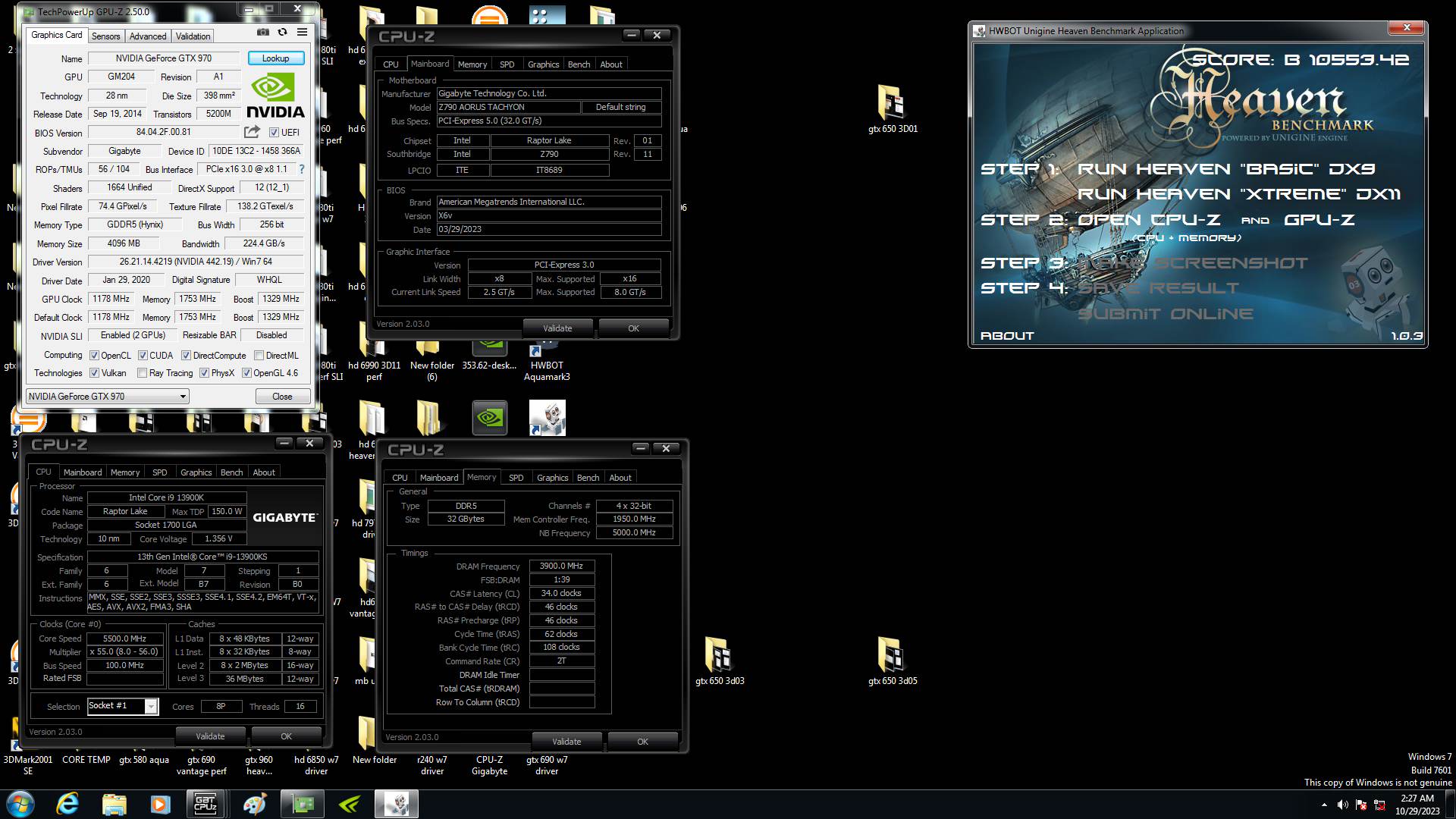Click Validate in the CPU-Z processor window
Image resolution: width=1456 pixels, height=819 pixels.
pyautogui.click(x=210, y=736)
